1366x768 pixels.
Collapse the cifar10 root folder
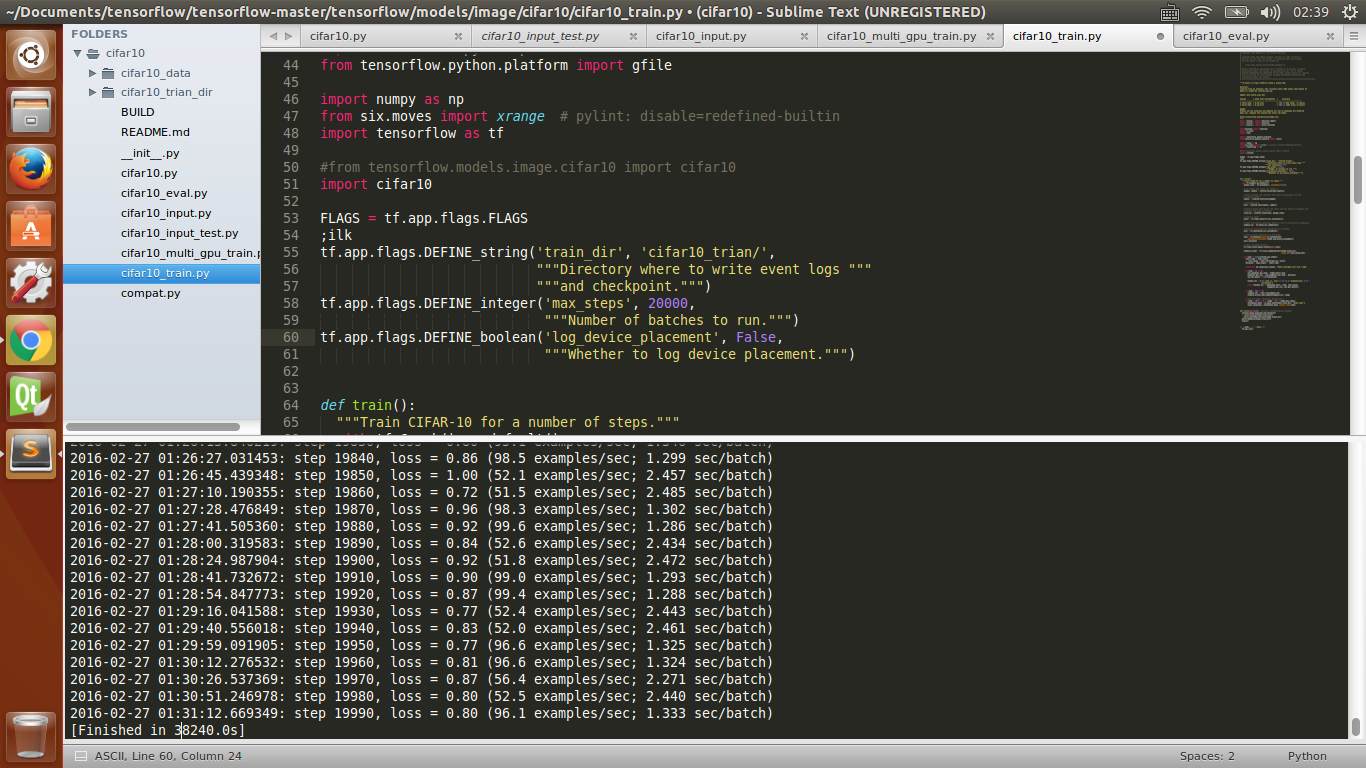coord(76,54)
